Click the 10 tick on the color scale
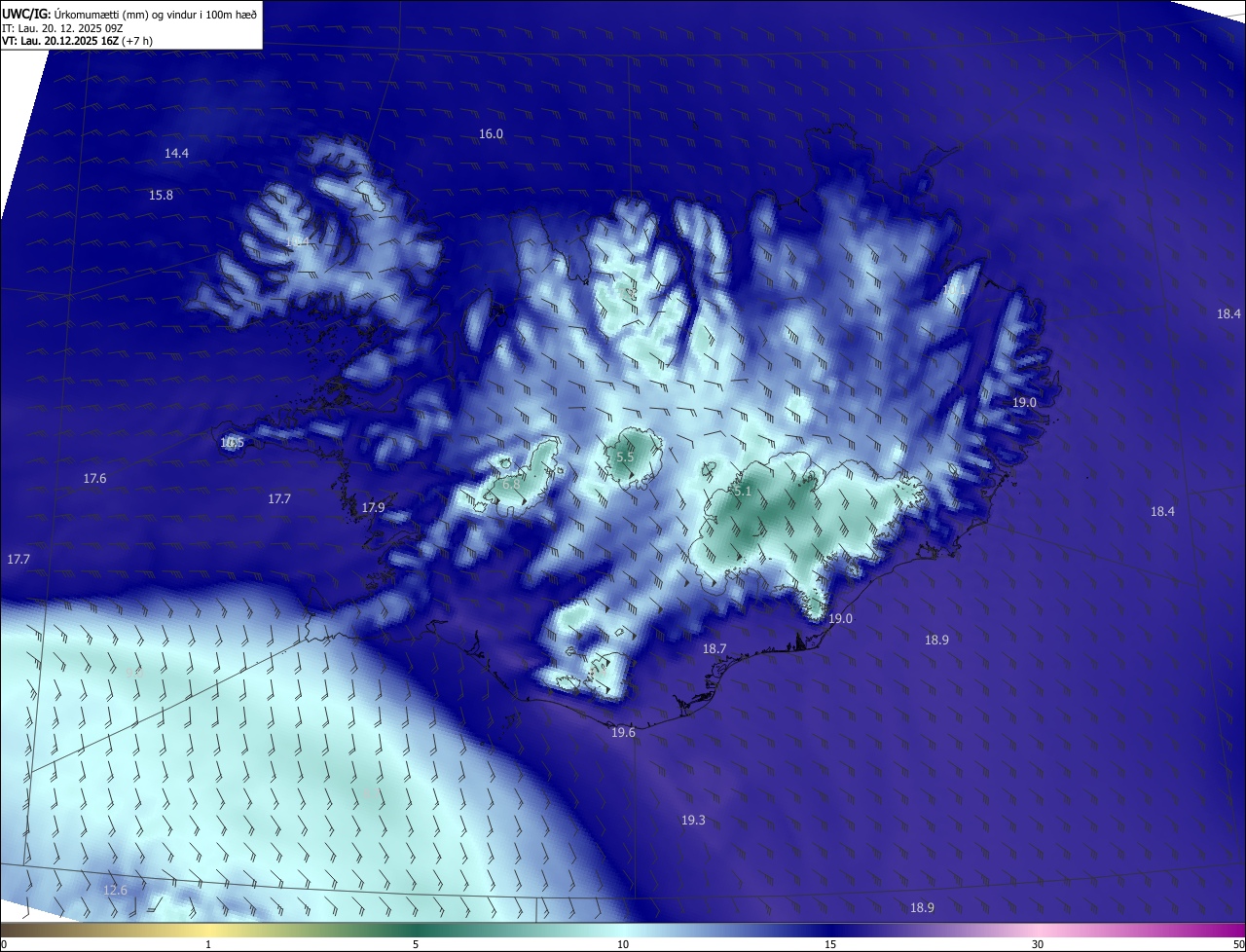 tap(623, 944)
